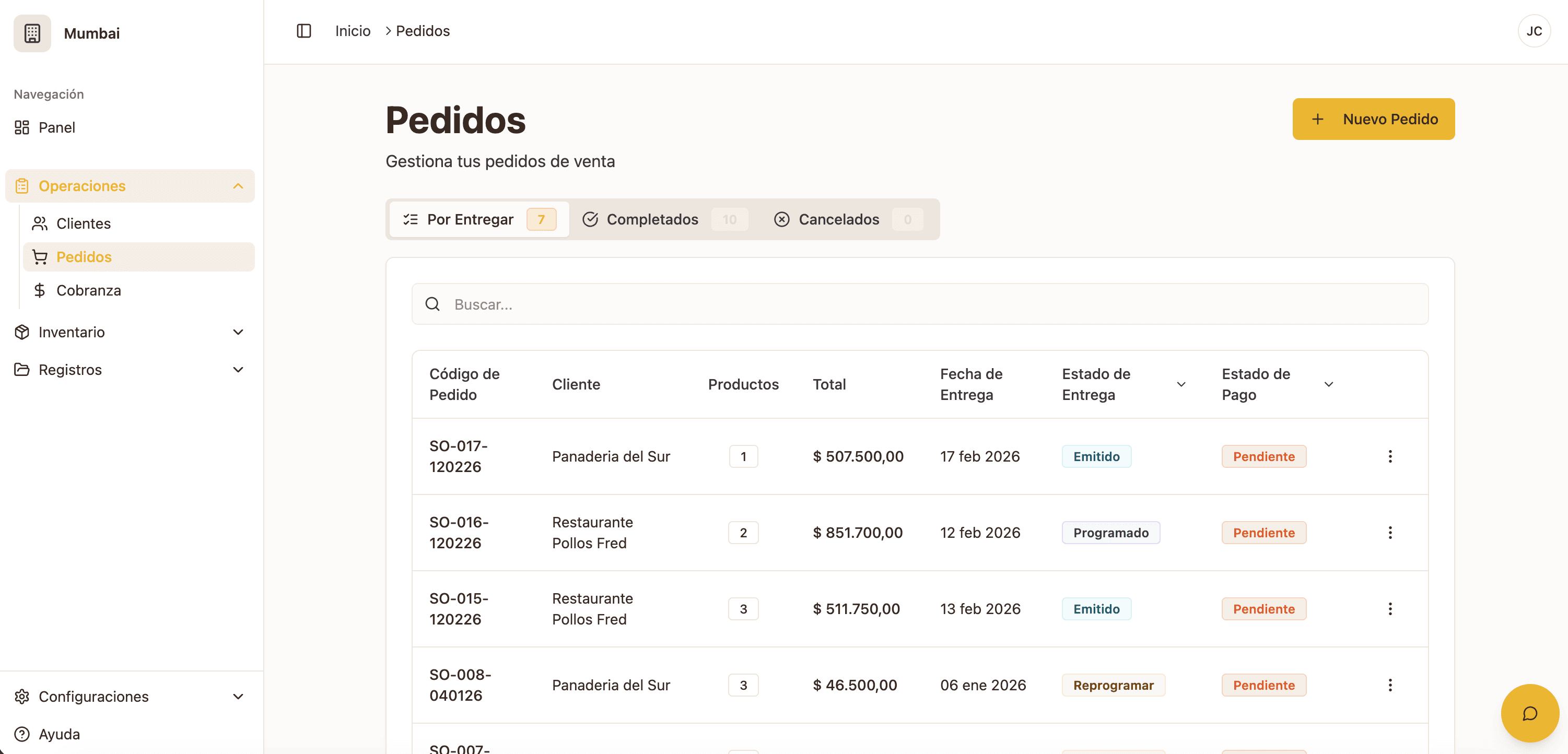Image resolution: width=1568 pixels, height=754 pixels.
Task: Click the Nuevo Pedido button
Action: (x=1374, y=119)
